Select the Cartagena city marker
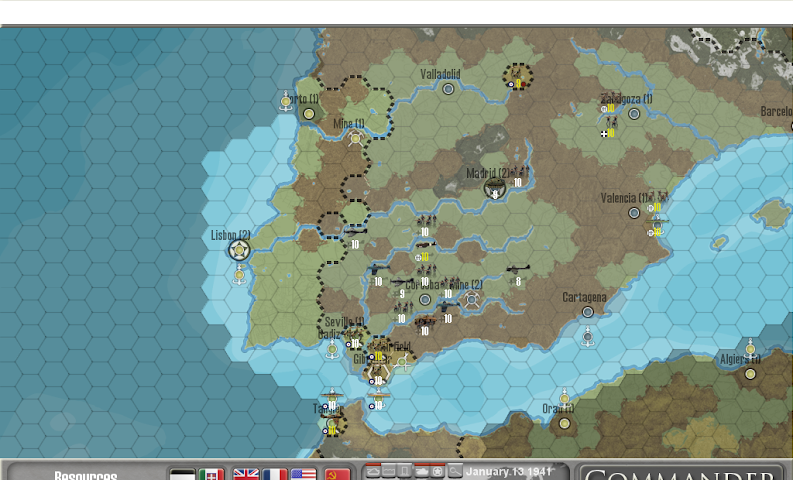The image size is (800, 480). click(x=588, y=312)
